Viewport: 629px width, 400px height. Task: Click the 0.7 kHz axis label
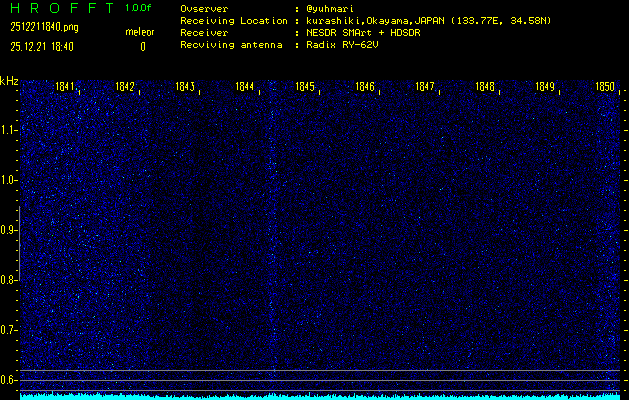[8, 330]
